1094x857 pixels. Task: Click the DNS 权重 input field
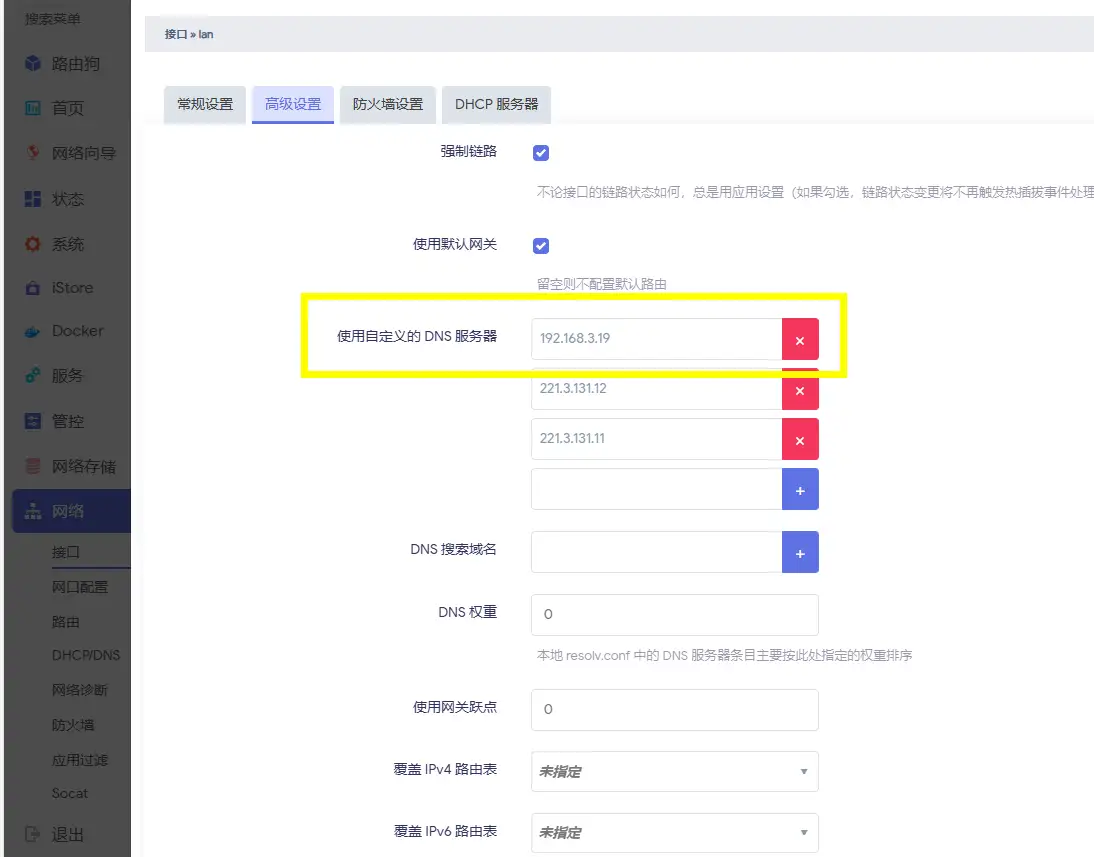point(675,615)
